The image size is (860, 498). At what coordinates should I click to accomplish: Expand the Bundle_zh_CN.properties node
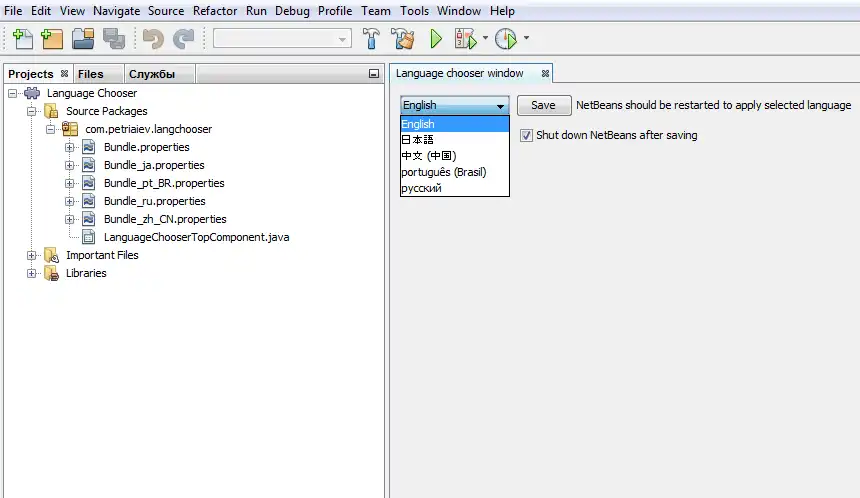(x=69, y=219)
